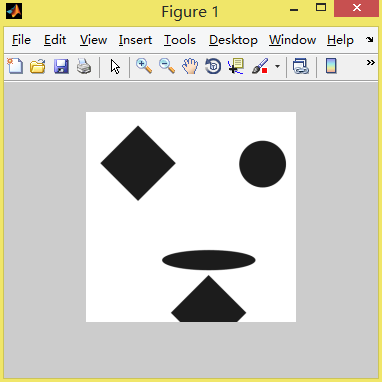Open the Edit menu
382x382 pixels.
(x=55, y=40)
